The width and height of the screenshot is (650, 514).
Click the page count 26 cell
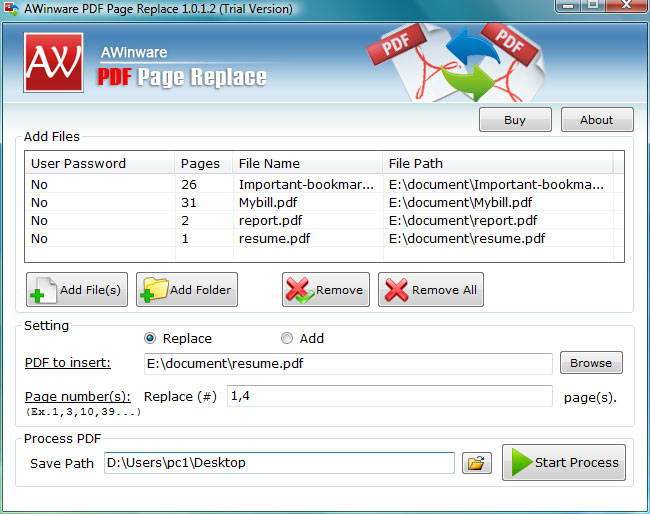[x=189, y=184]
